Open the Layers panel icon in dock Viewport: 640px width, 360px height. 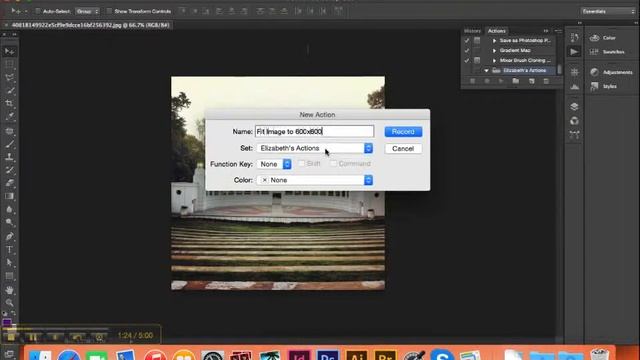point(574,107)
